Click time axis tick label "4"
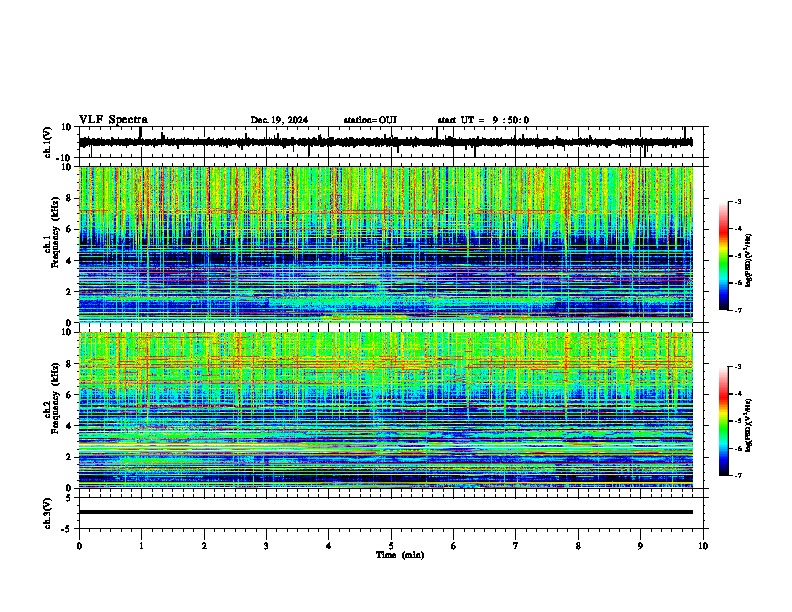Screen dimensions: 792x612 [x=329, y=546]
